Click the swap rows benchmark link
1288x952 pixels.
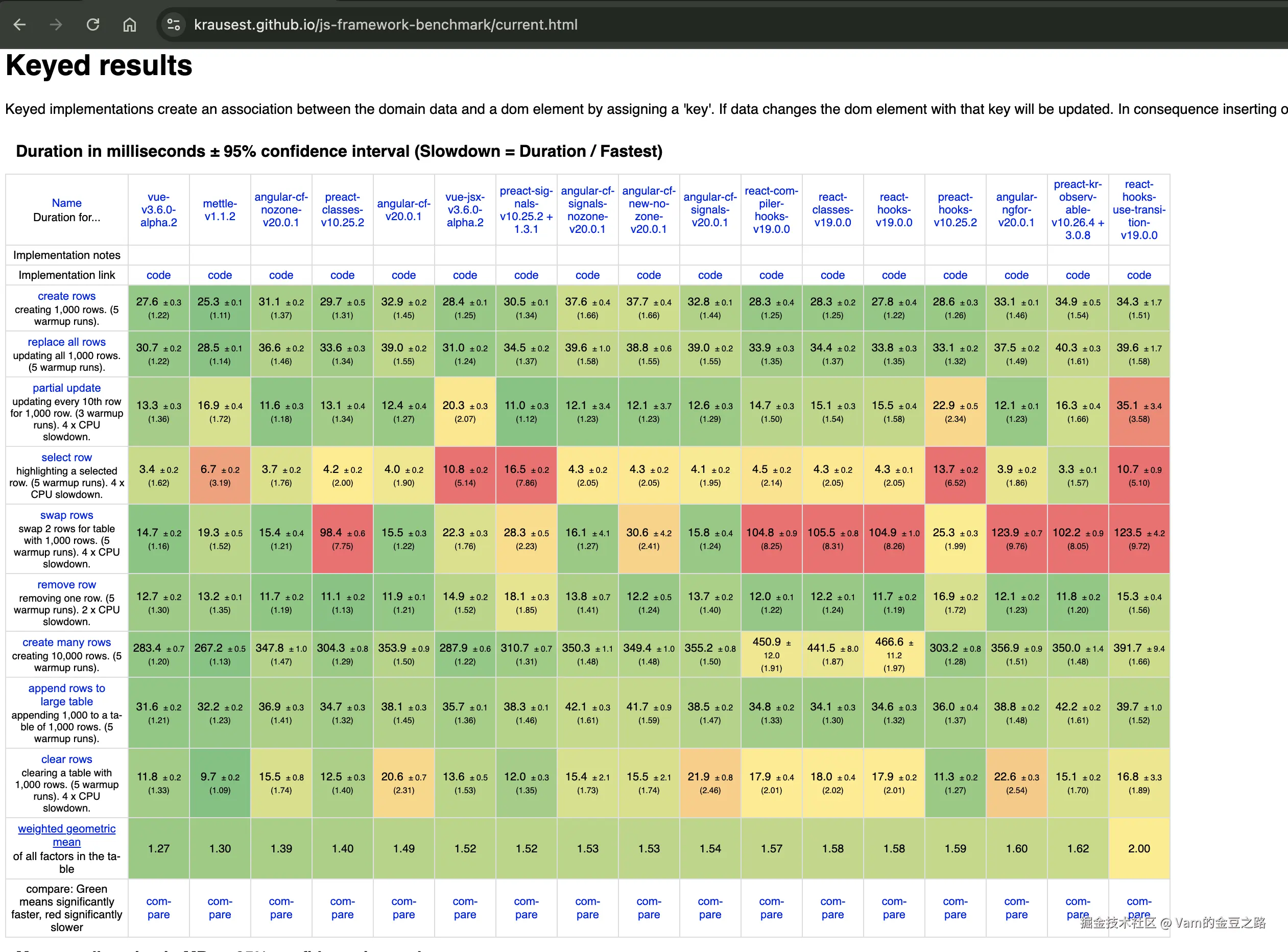click(x=66, y=515)
